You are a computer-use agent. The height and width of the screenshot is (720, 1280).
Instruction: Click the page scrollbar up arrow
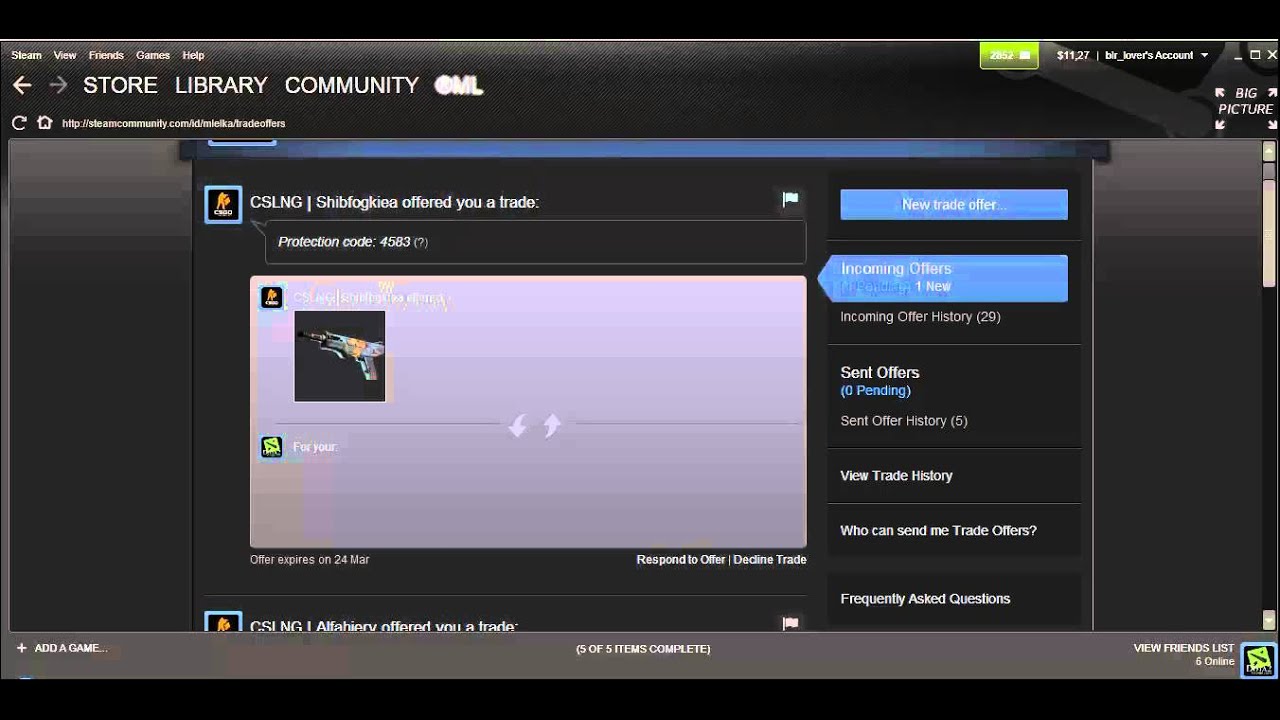1269,152
